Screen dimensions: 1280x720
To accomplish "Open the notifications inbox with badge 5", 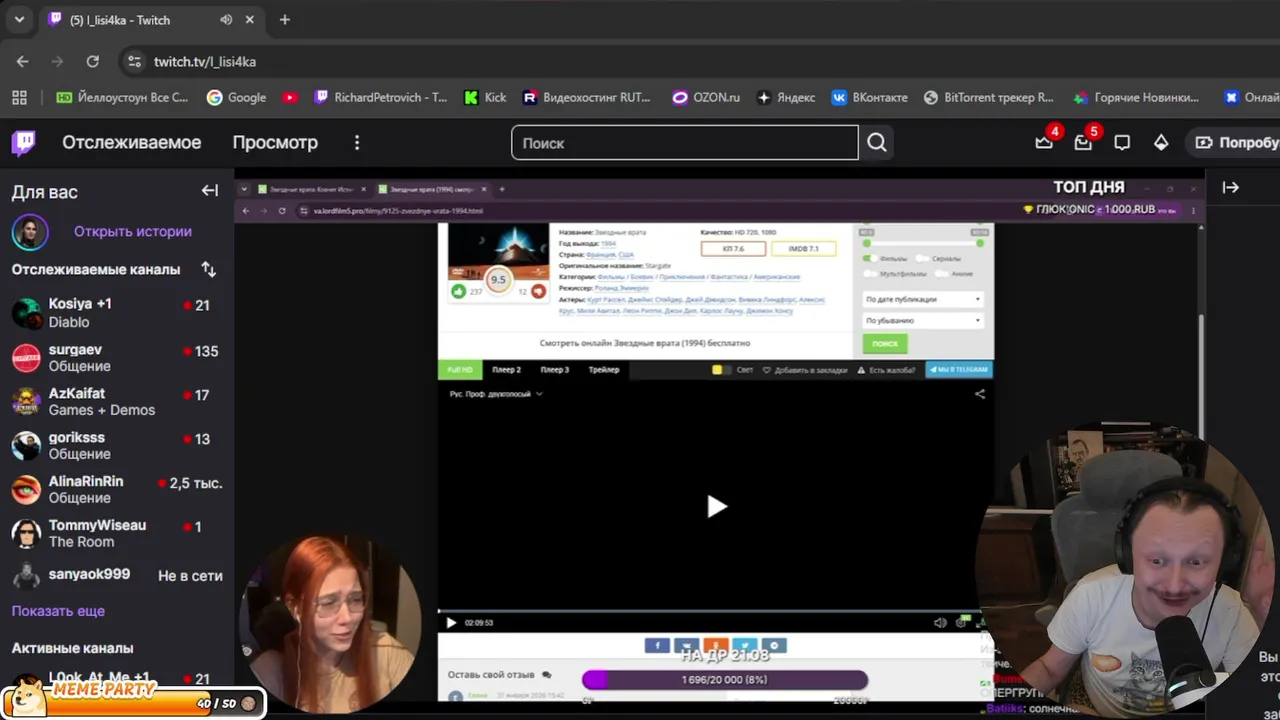I will coord(1083,143).
